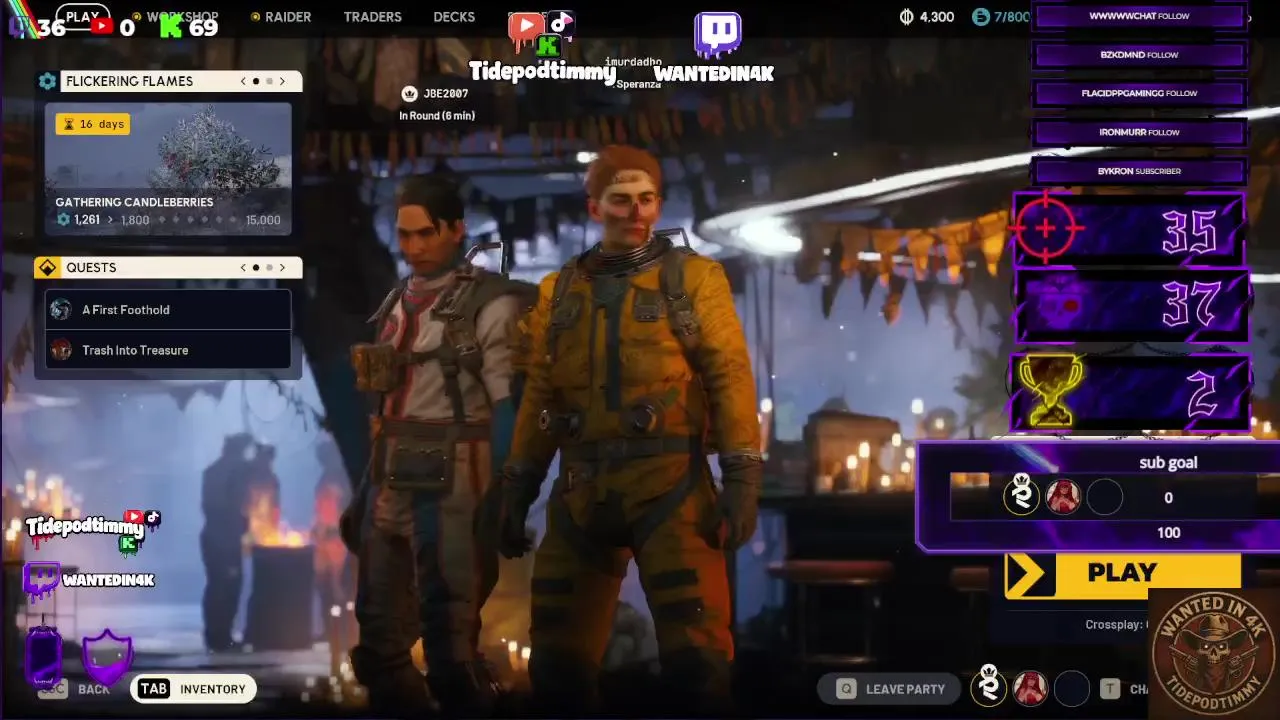Go to next Quests page arrow
The image size is (1280, 720).
(282, 268)
